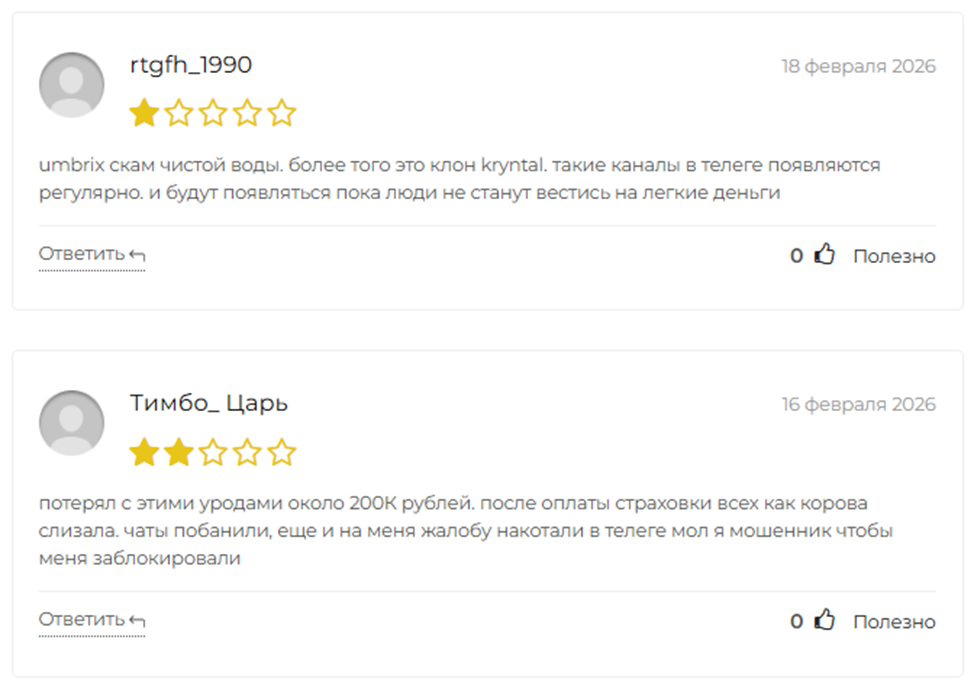Click the first star in rtgfh_1990's rating
Viewport: 974px width, 682px height.
point(144,113)
